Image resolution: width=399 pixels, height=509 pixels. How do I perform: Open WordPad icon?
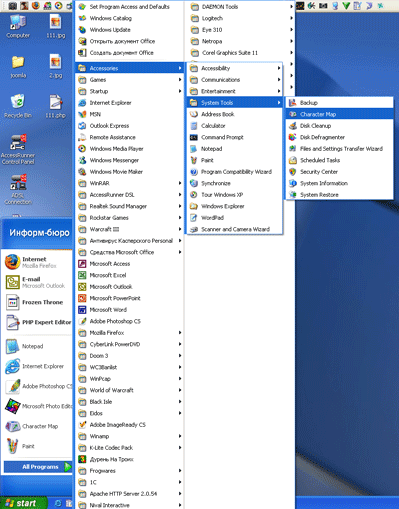[x=194, y=218]
